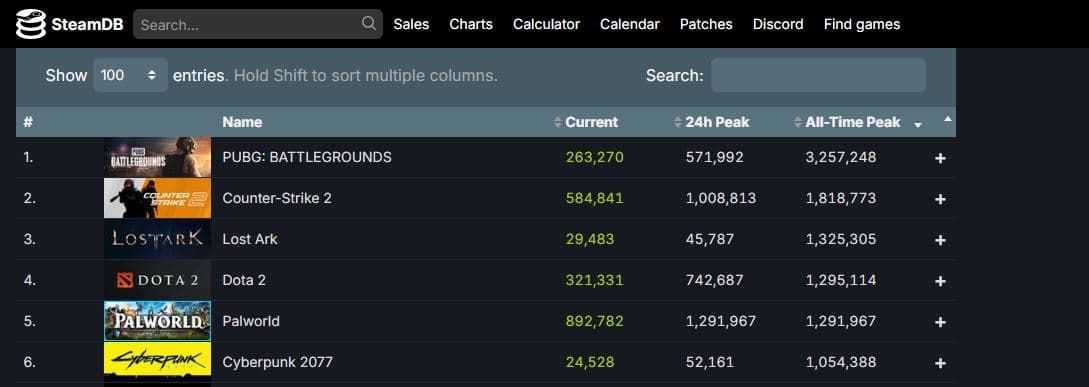
Task: Sort table by Current players column
Action: click(591, 122)
